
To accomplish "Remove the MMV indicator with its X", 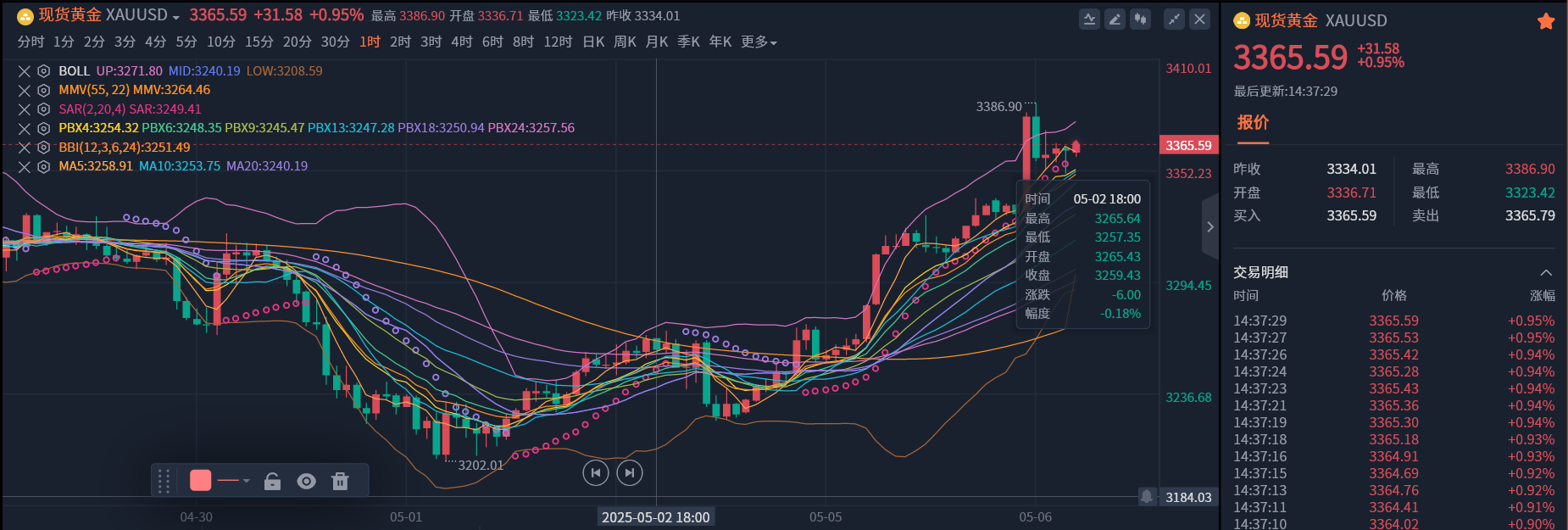I will pyautogui.click(x=25, y=90).
